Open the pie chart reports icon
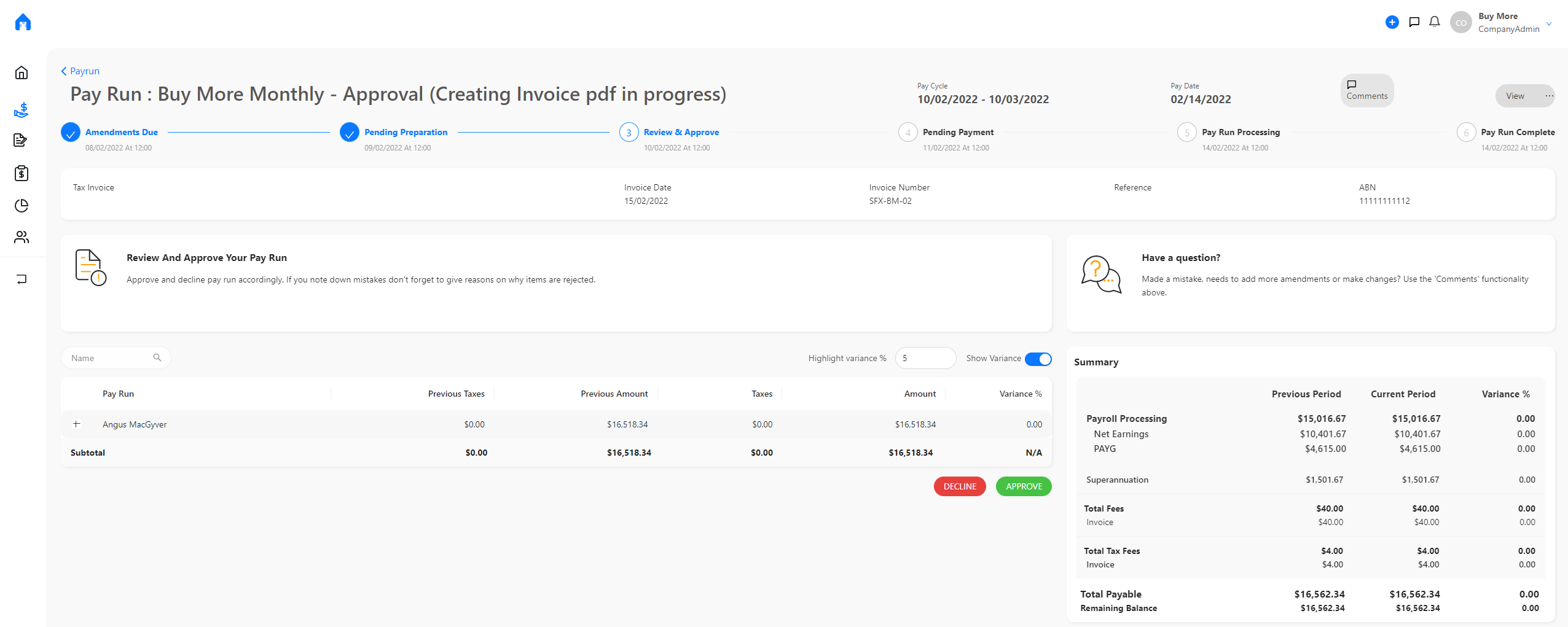 point(22,205)
